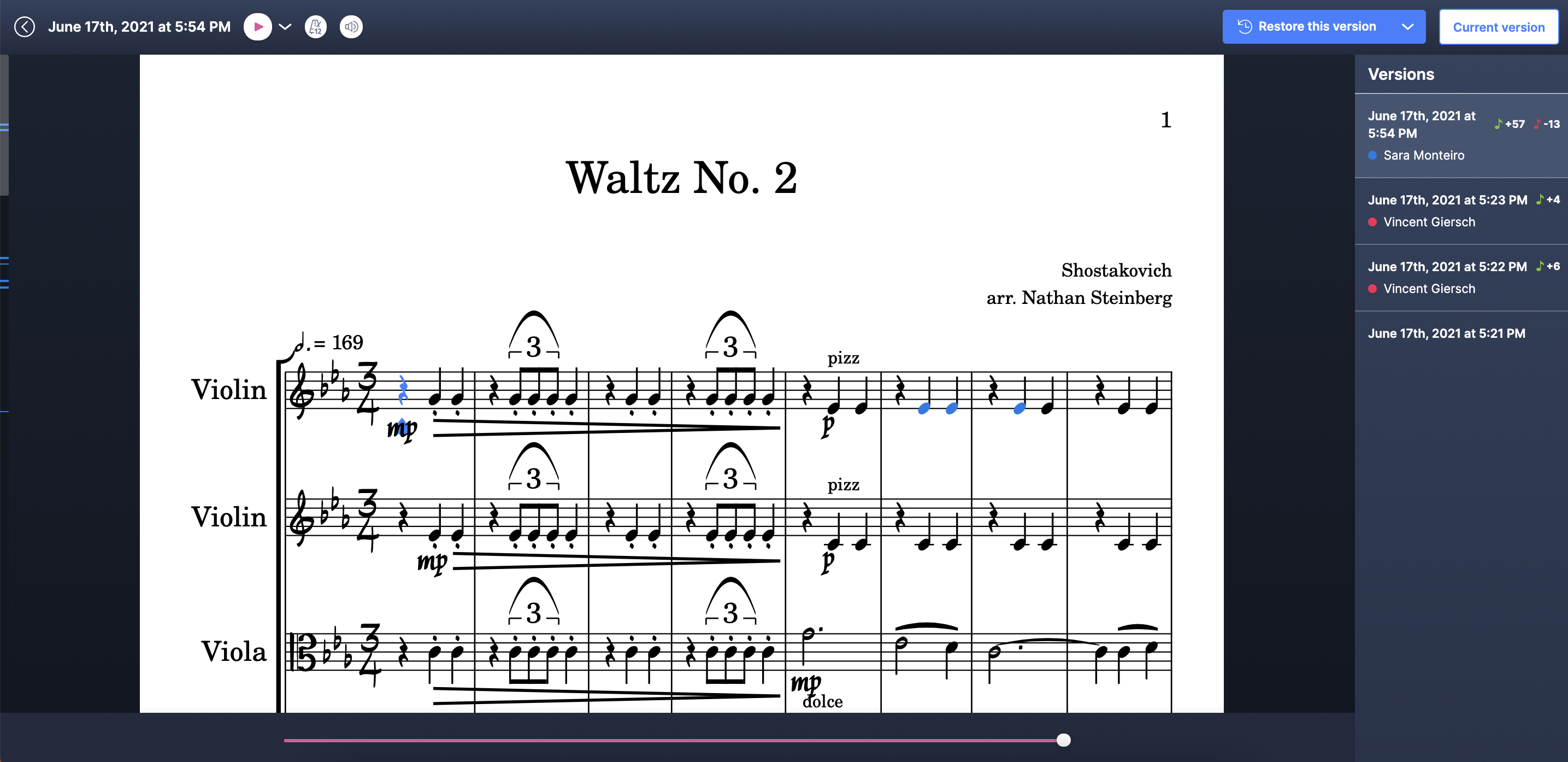The width and height of the screenshot is (1568, 762).
Task: Click the mp dynamic under Viola staff
Action: (806, 683)
